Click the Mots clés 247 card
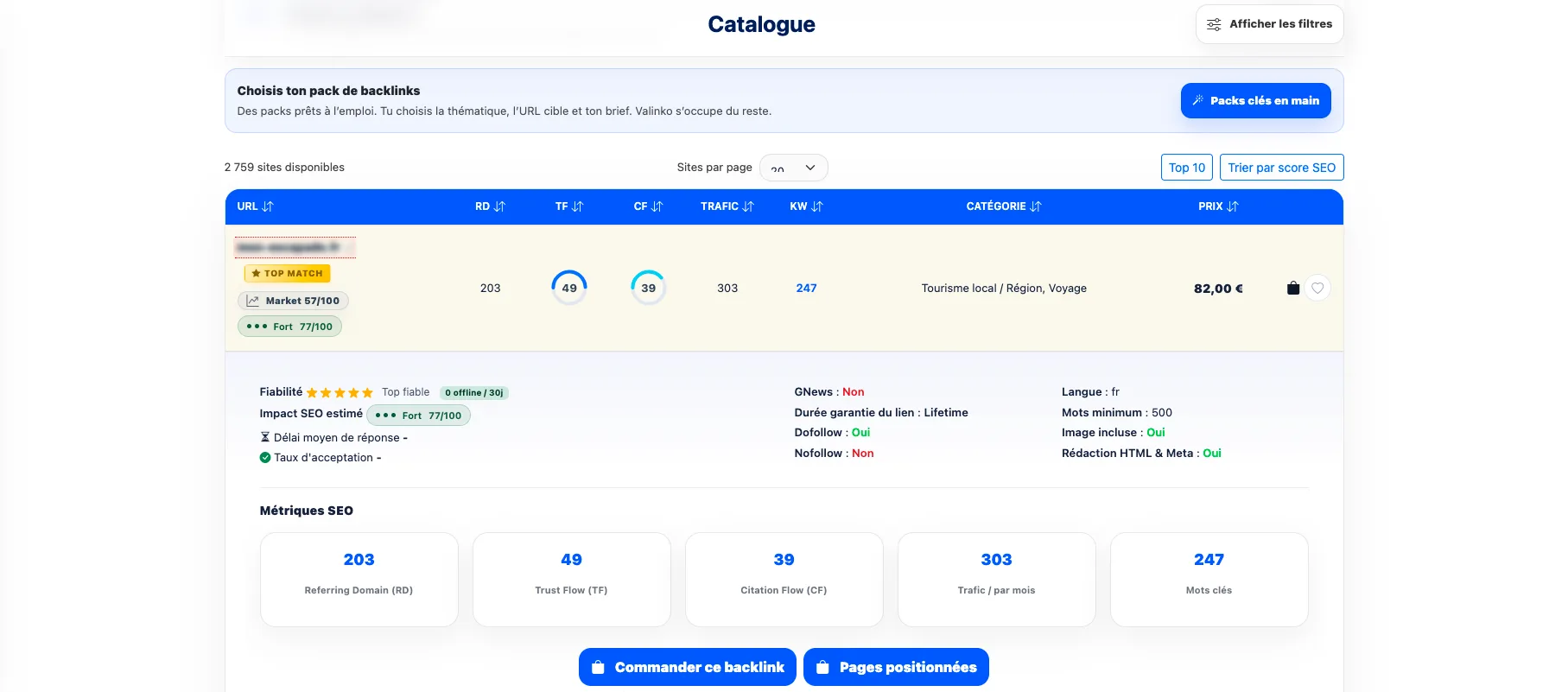Image resolution: width=1568 pixels, height=692 pixels. (x=1209, y=579)
